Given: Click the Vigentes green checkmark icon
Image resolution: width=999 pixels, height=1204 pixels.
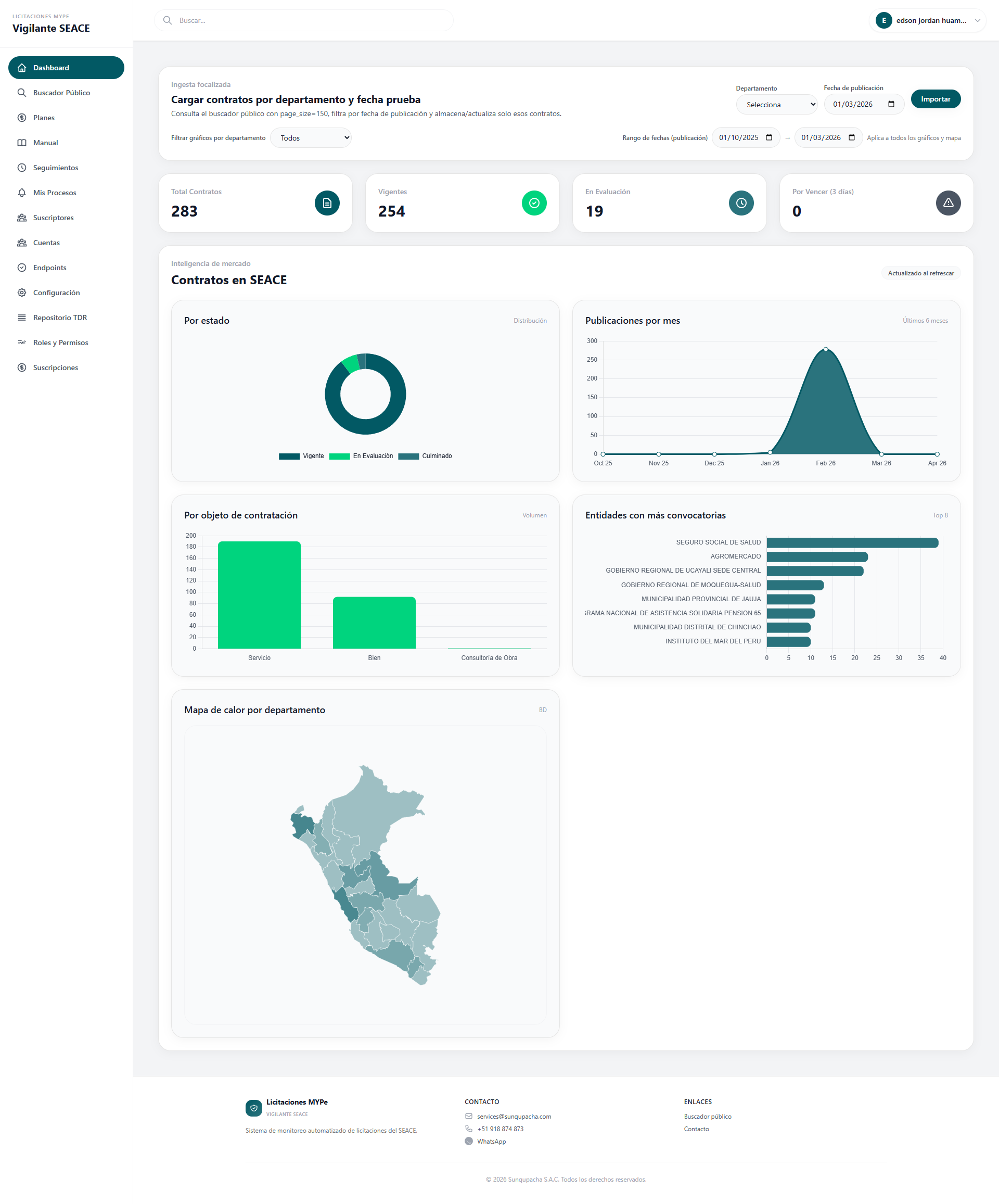Looking at the screenshot, I should point(534,203).
